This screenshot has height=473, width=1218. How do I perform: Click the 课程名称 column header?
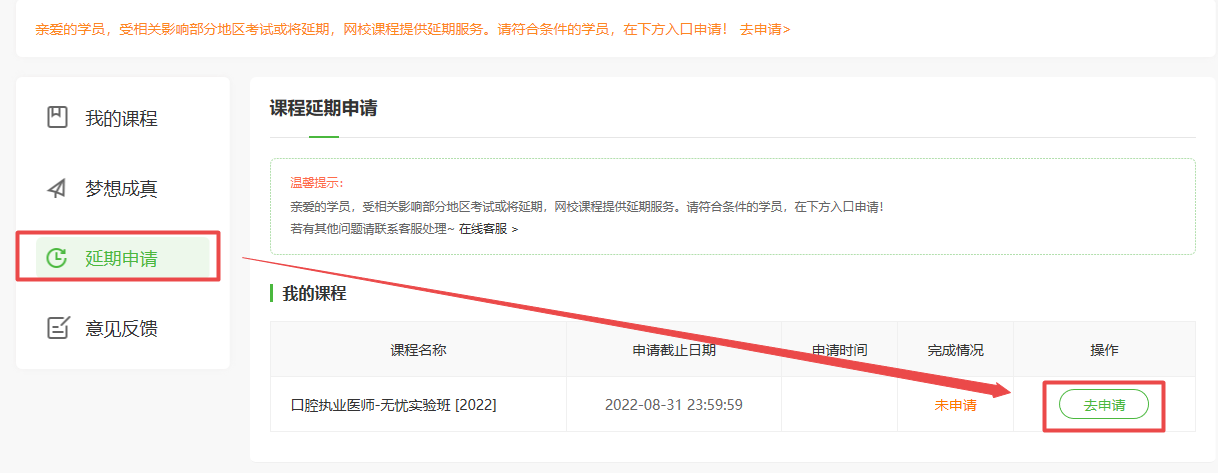(418, 350)
